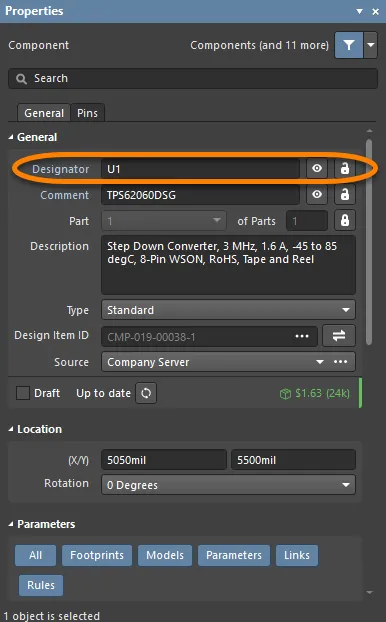Click the swap component arrows button
Screen dimensions: 386x622
pyautogui.click(x=339, y=336)
